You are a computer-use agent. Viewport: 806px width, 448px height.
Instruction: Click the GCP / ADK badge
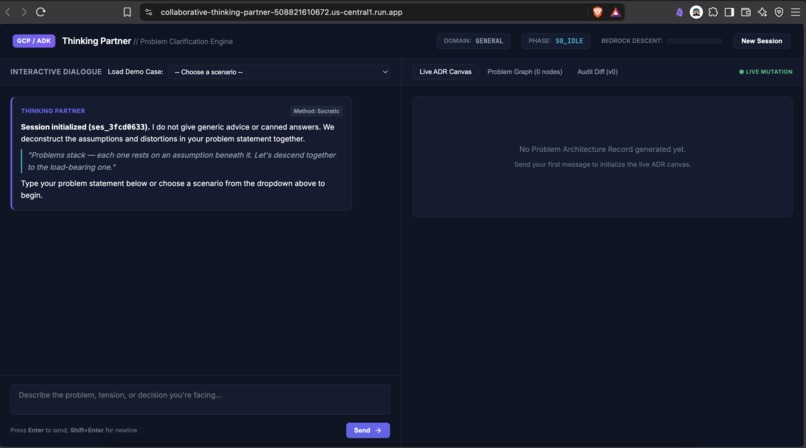(34, 41)
